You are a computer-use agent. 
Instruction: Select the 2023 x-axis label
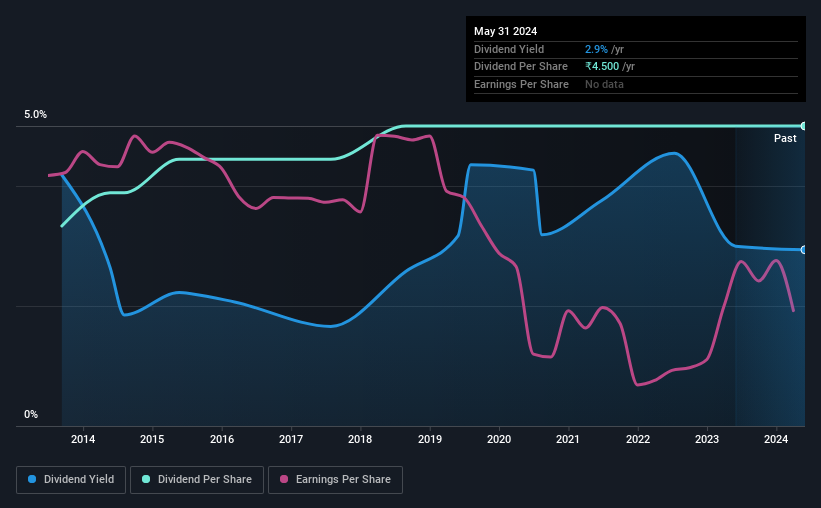pos(707,439)
